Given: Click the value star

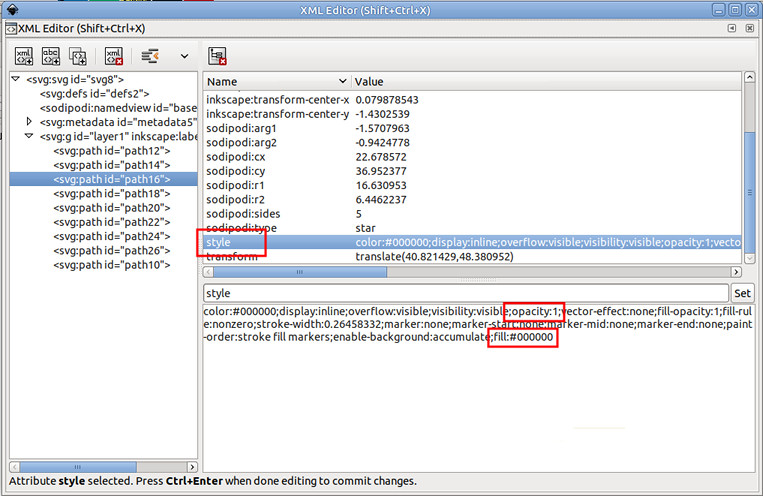Looking at the screenshot, I should click(x=365, y=228).
